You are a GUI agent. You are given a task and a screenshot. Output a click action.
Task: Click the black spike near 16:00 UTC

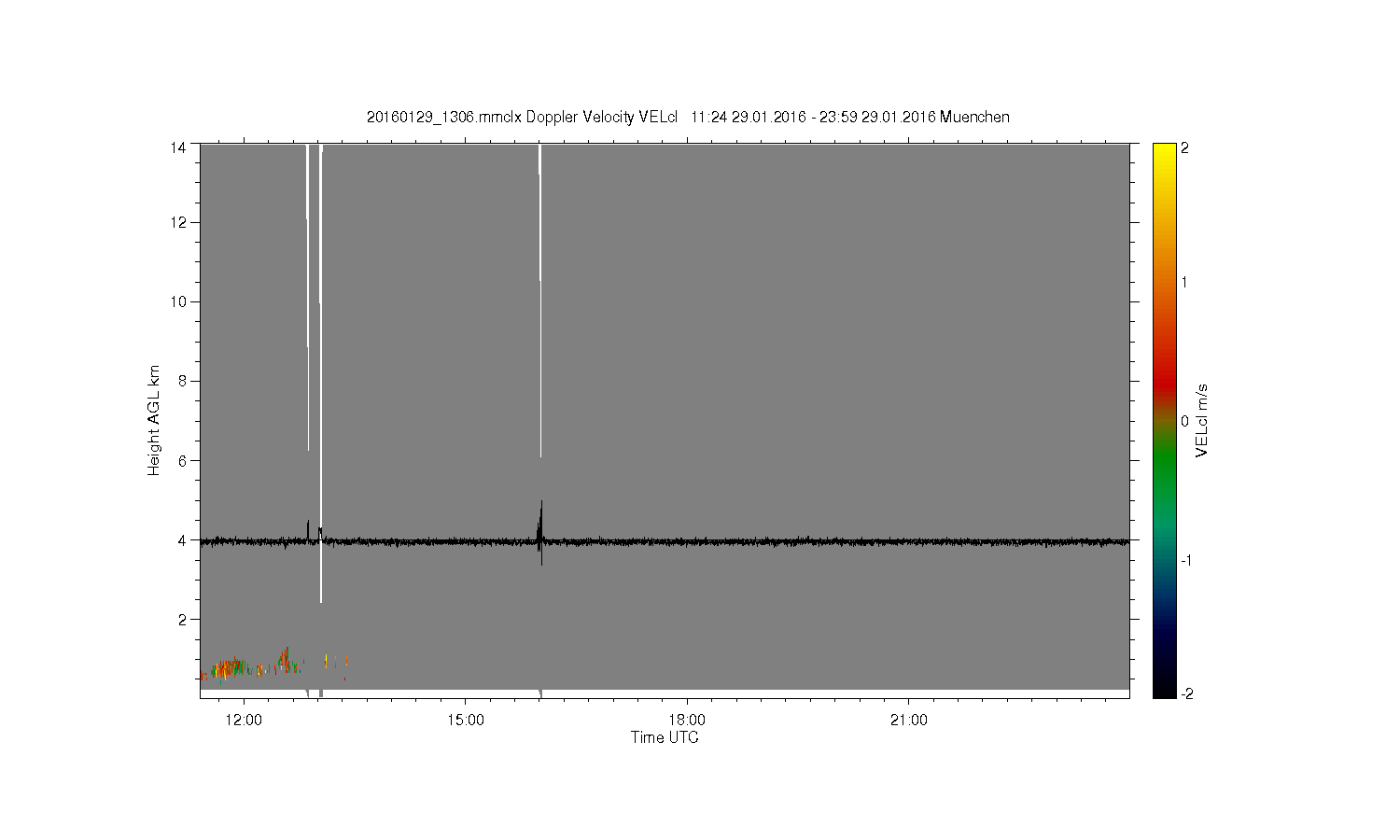[x=540, y=532]
